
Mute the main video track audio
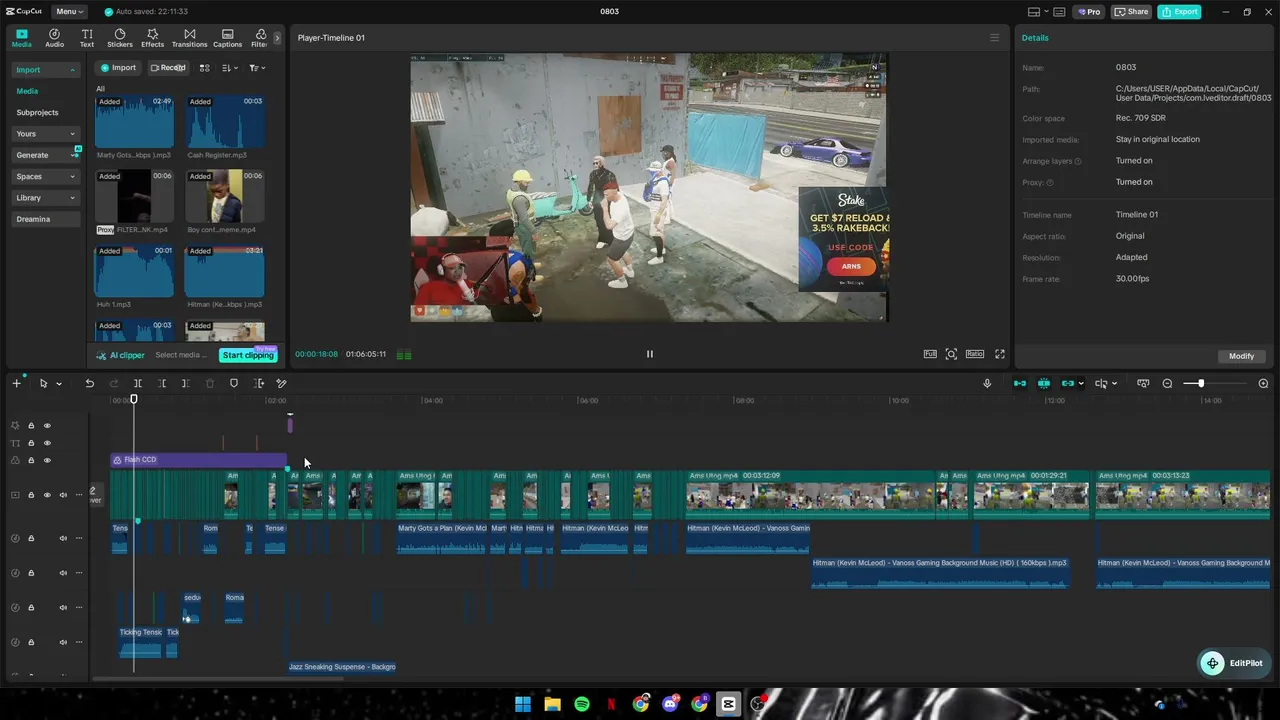[63, 495]
